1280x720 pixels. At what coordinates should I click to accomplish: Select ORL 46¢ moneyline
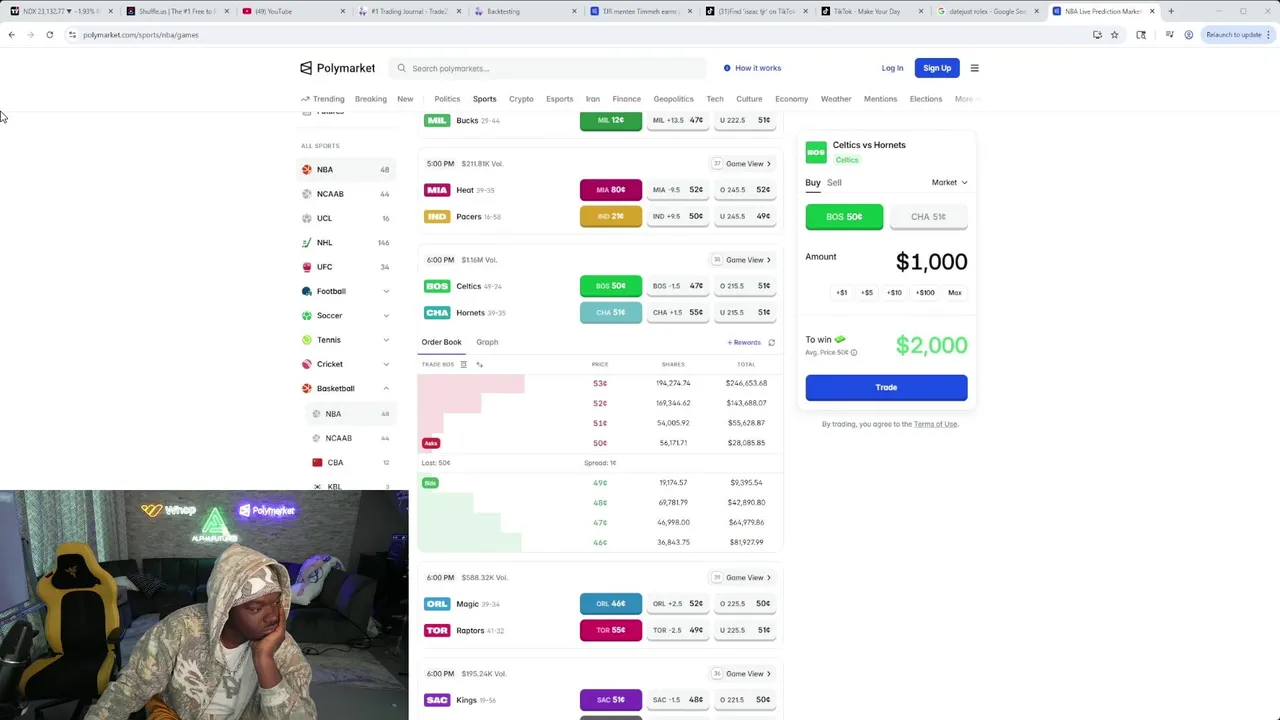click(x=611, y=604)
